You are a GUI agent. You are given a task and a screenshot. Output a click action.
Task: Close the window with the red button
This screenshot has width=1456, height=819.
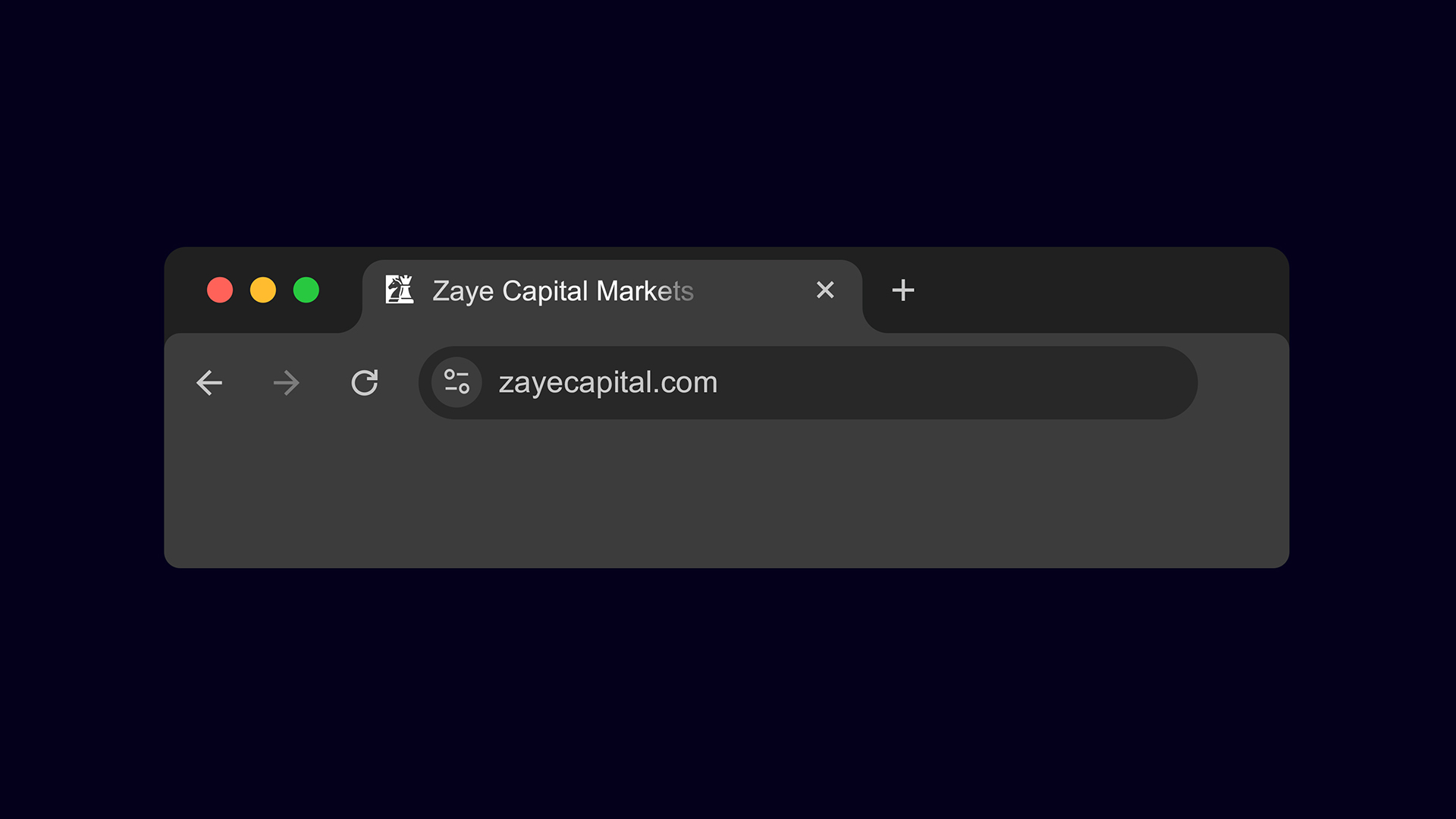[x=220, y=290]
